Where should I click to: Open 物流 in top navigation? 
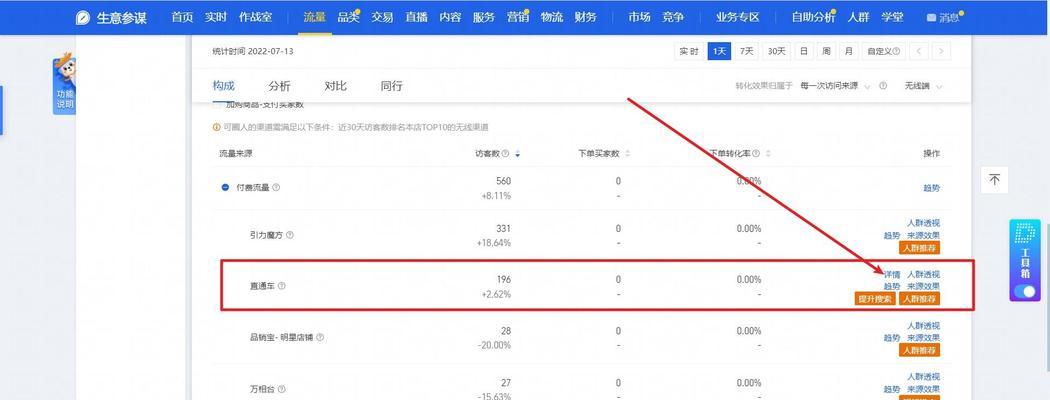(552, 17)
